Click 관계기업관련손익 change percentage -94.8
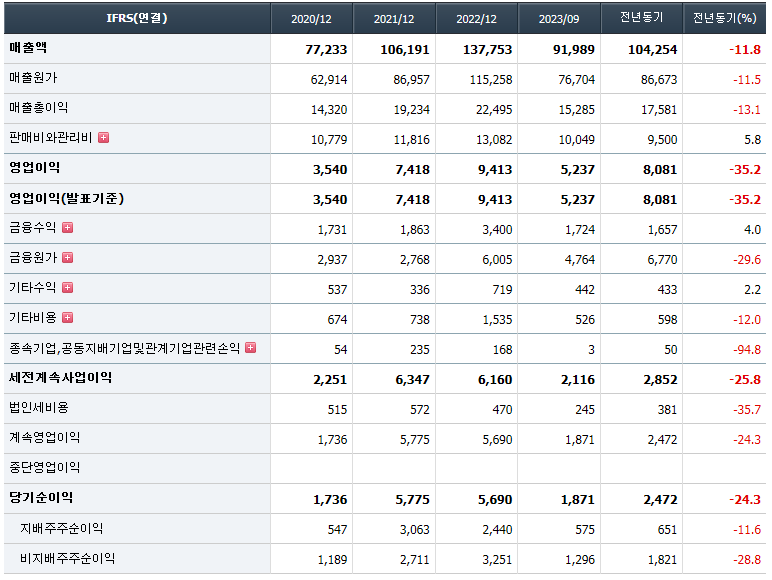772x580 pixels. pyautogui.click(x=747, y=350)
